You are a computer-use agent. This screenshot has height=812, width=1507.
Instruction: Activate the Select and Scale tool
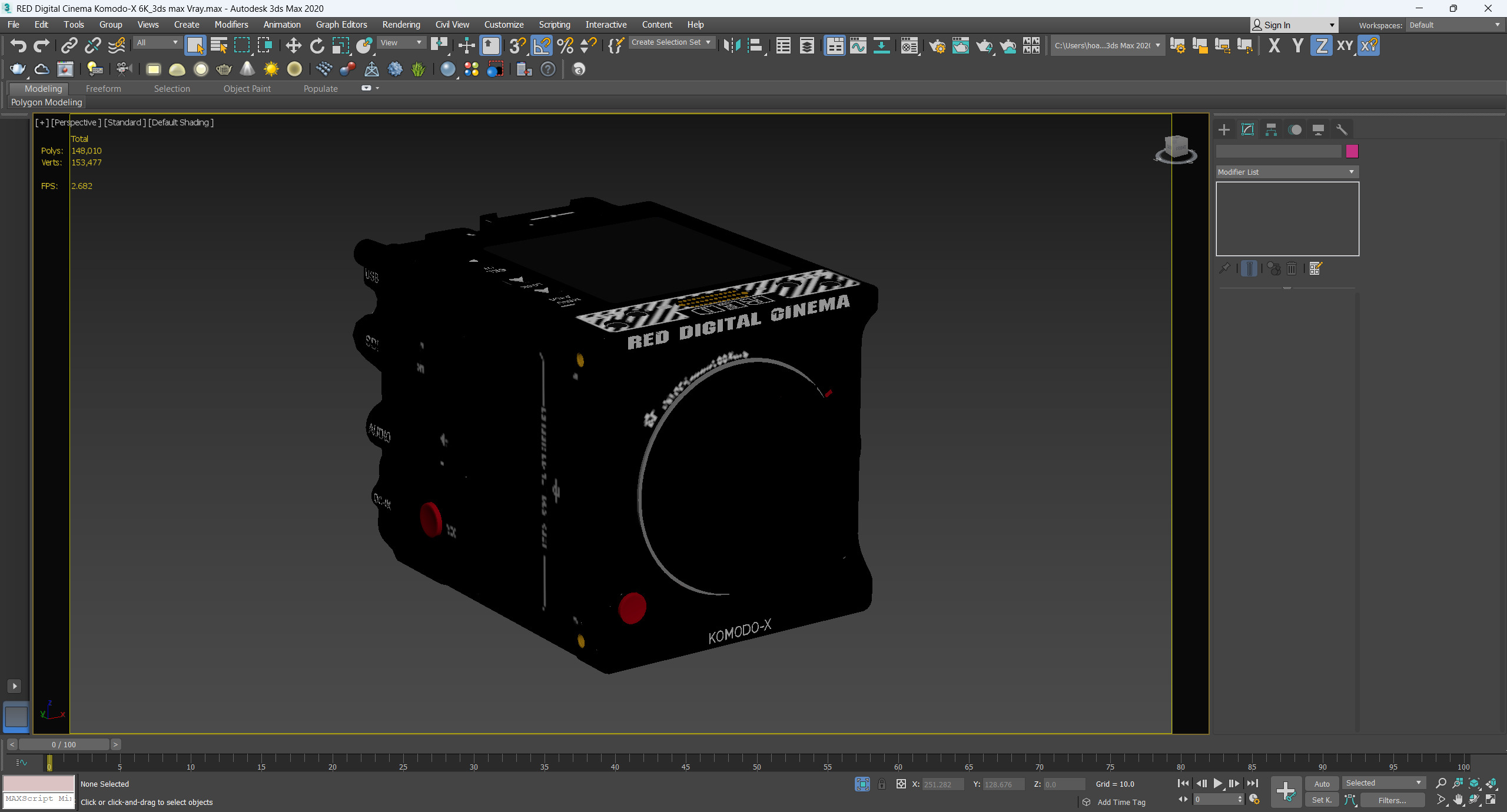pyautogui.click(x=340, y=45)
